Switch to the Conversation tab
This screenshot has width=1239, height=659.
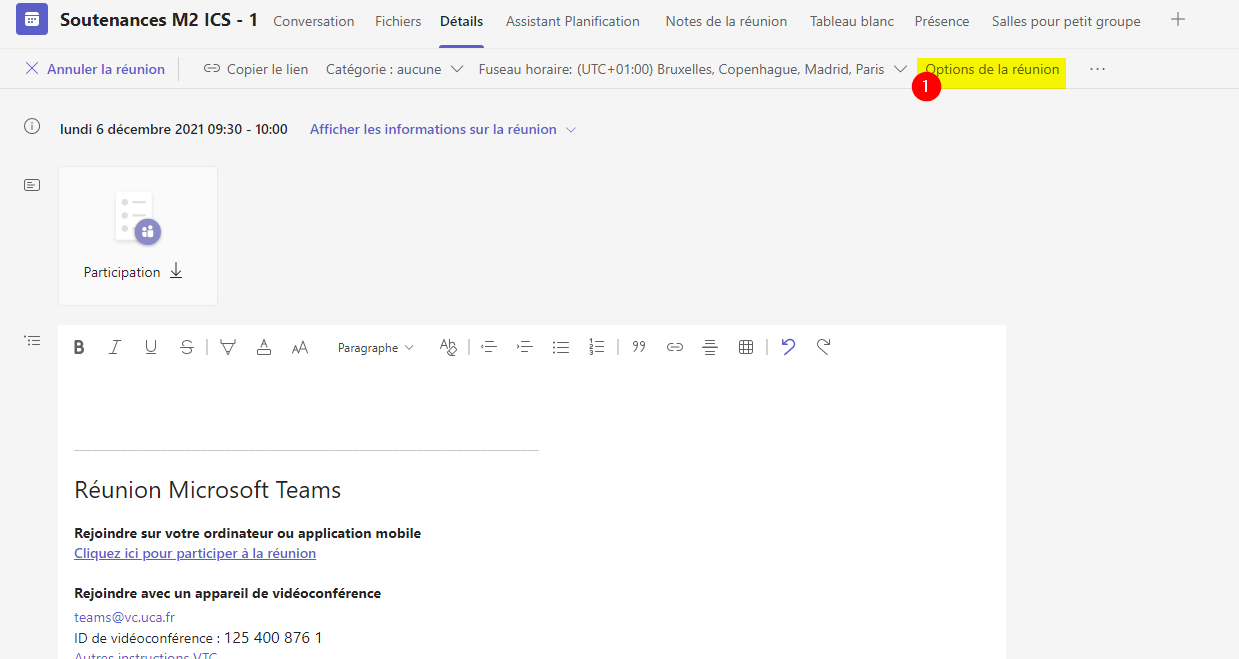(x=313, y=20)
